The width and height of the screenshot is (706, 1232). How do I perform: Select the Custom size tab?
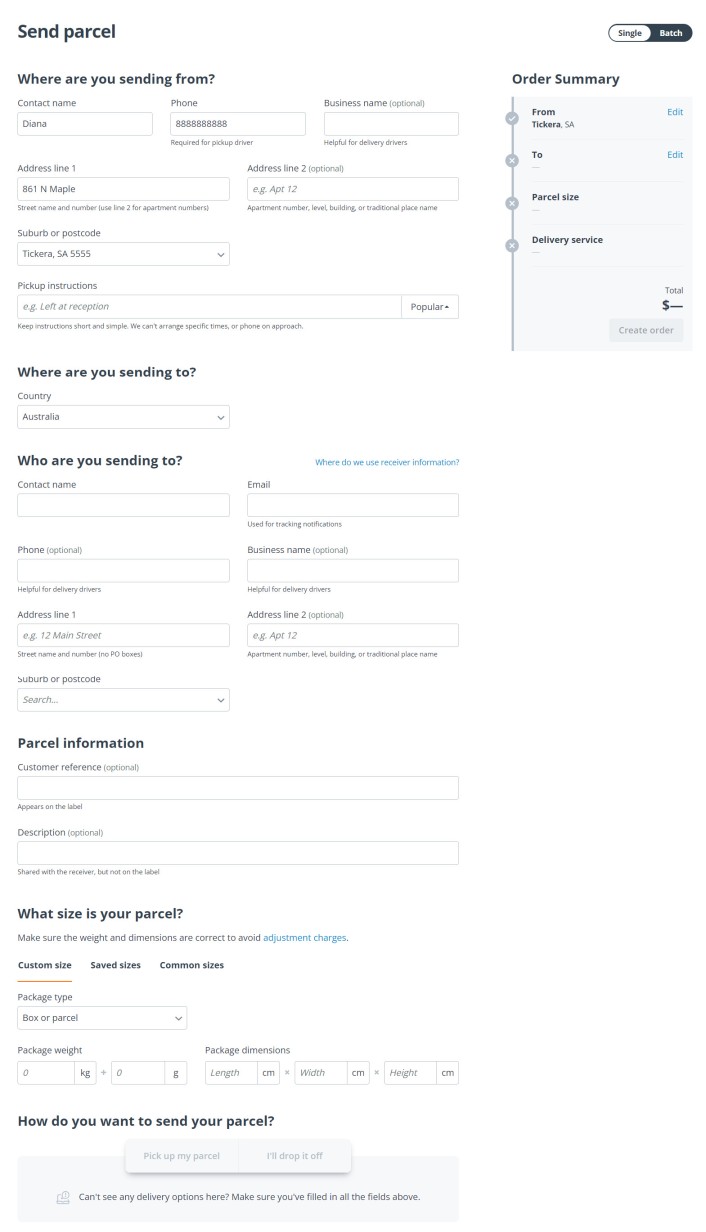43,965
